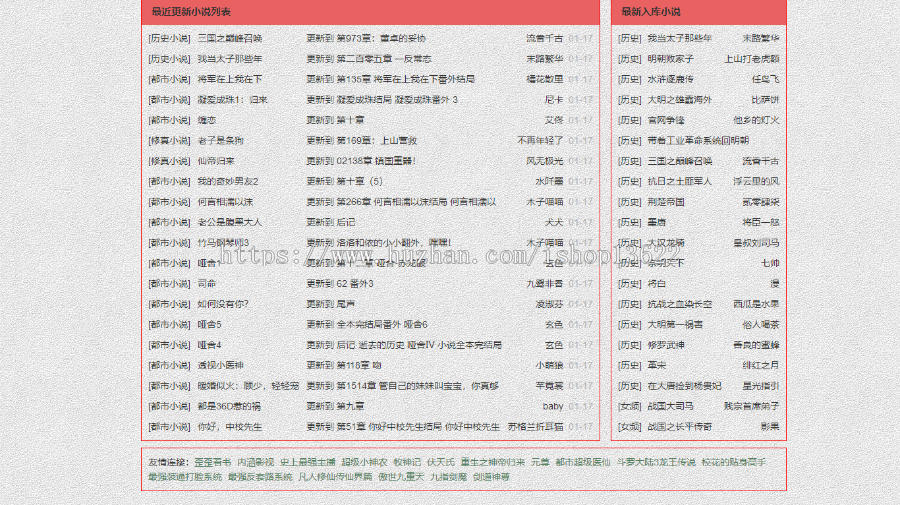Viewport: 900px width, 505px height.
Task: Click 都市小说 tag beside 司命
Action: click(169, 283)
